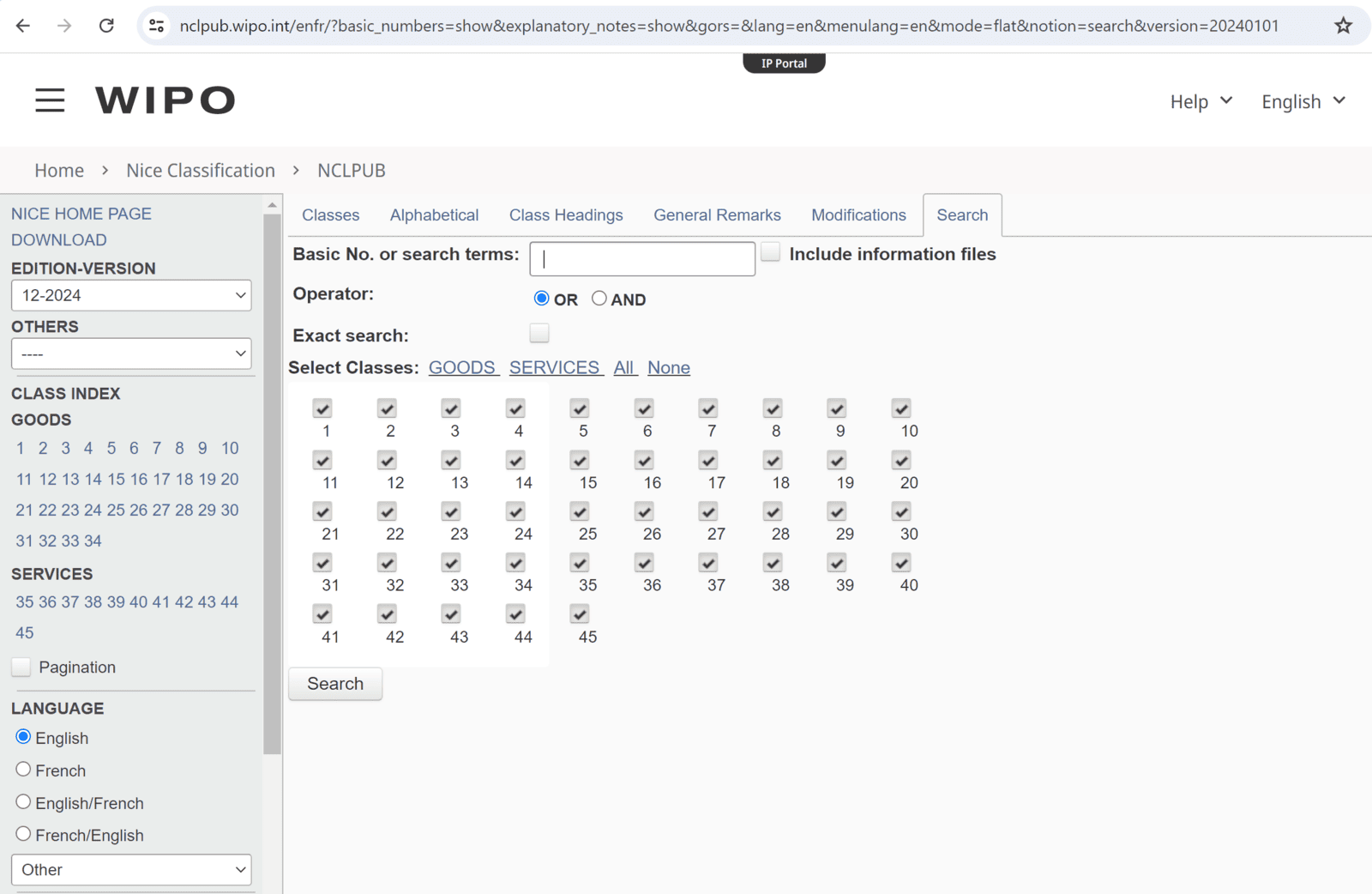Open the General Remarks tab
1372x894 pixels.
coord(717,215)
